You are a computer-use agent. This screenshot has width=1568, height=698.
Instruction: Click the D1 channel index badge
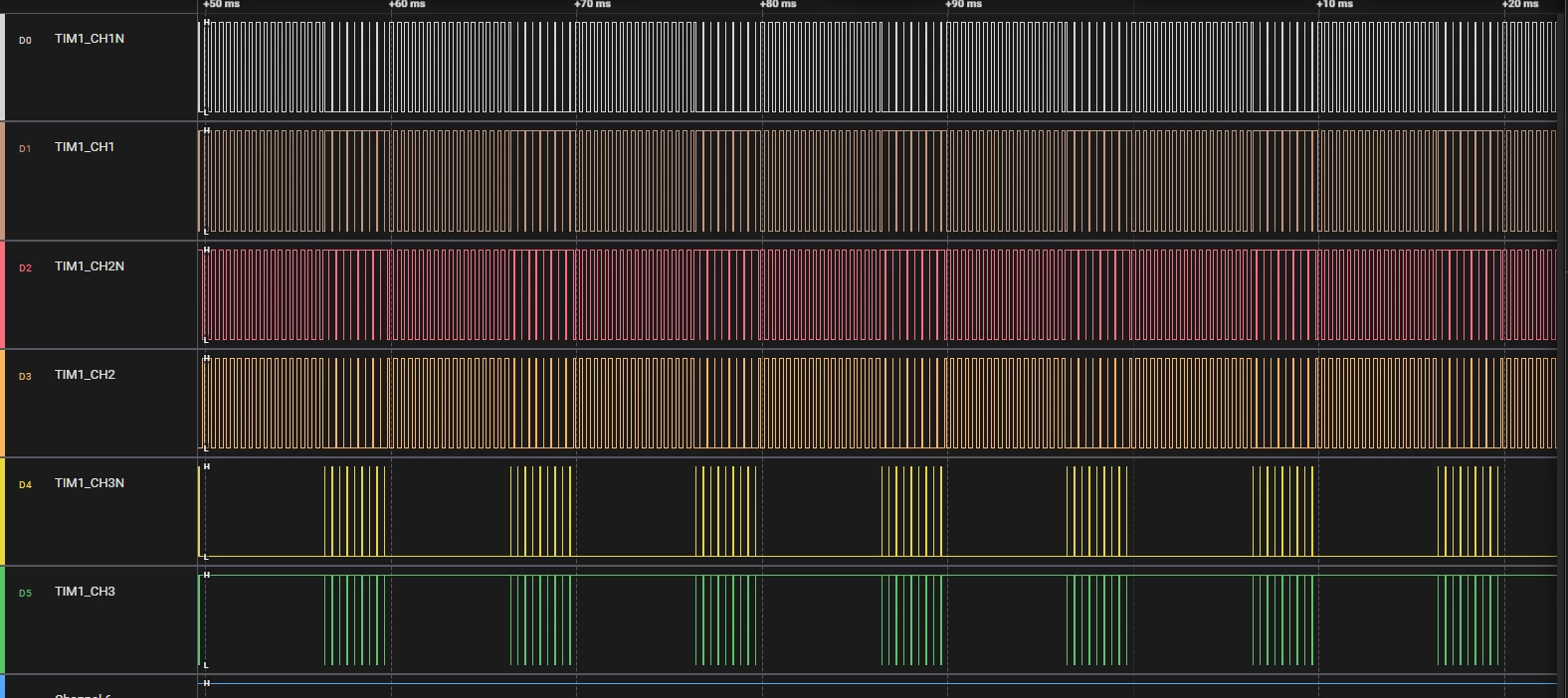[x=25, y=149]
